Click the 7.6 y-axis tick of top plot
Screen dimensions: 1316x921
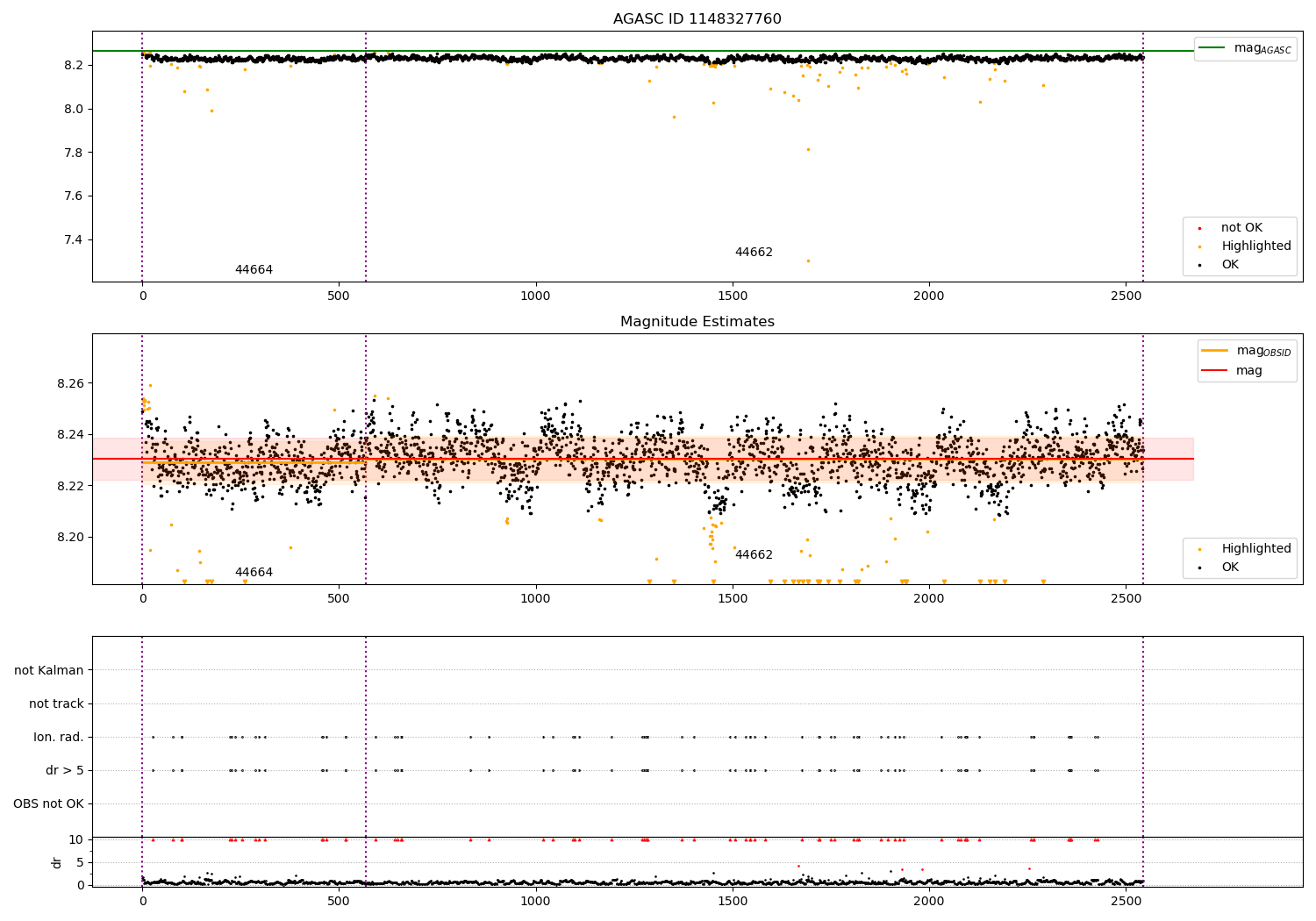[75, 196]
